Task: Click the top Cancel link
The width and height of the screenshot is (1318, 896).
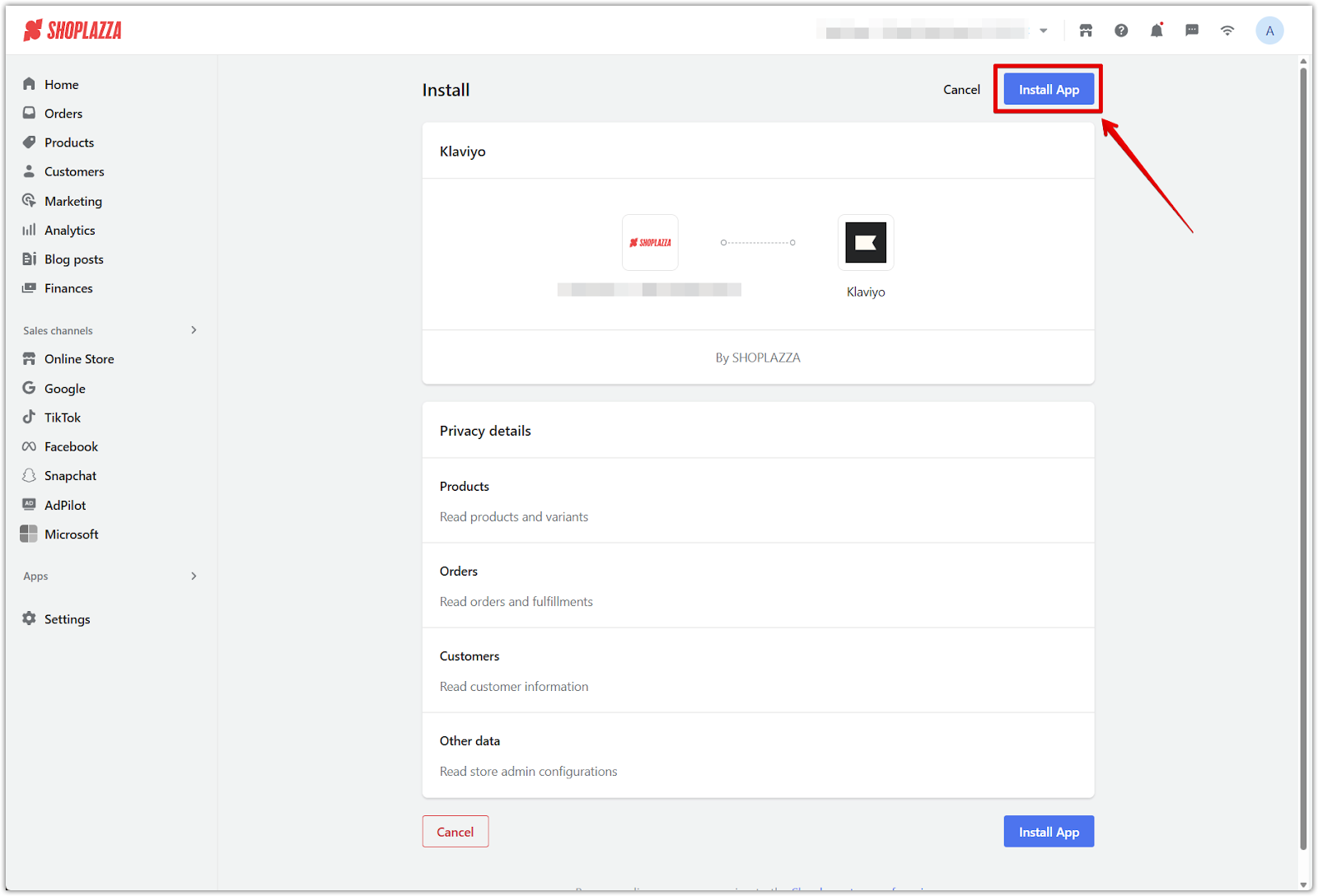Action: point(961,90)
